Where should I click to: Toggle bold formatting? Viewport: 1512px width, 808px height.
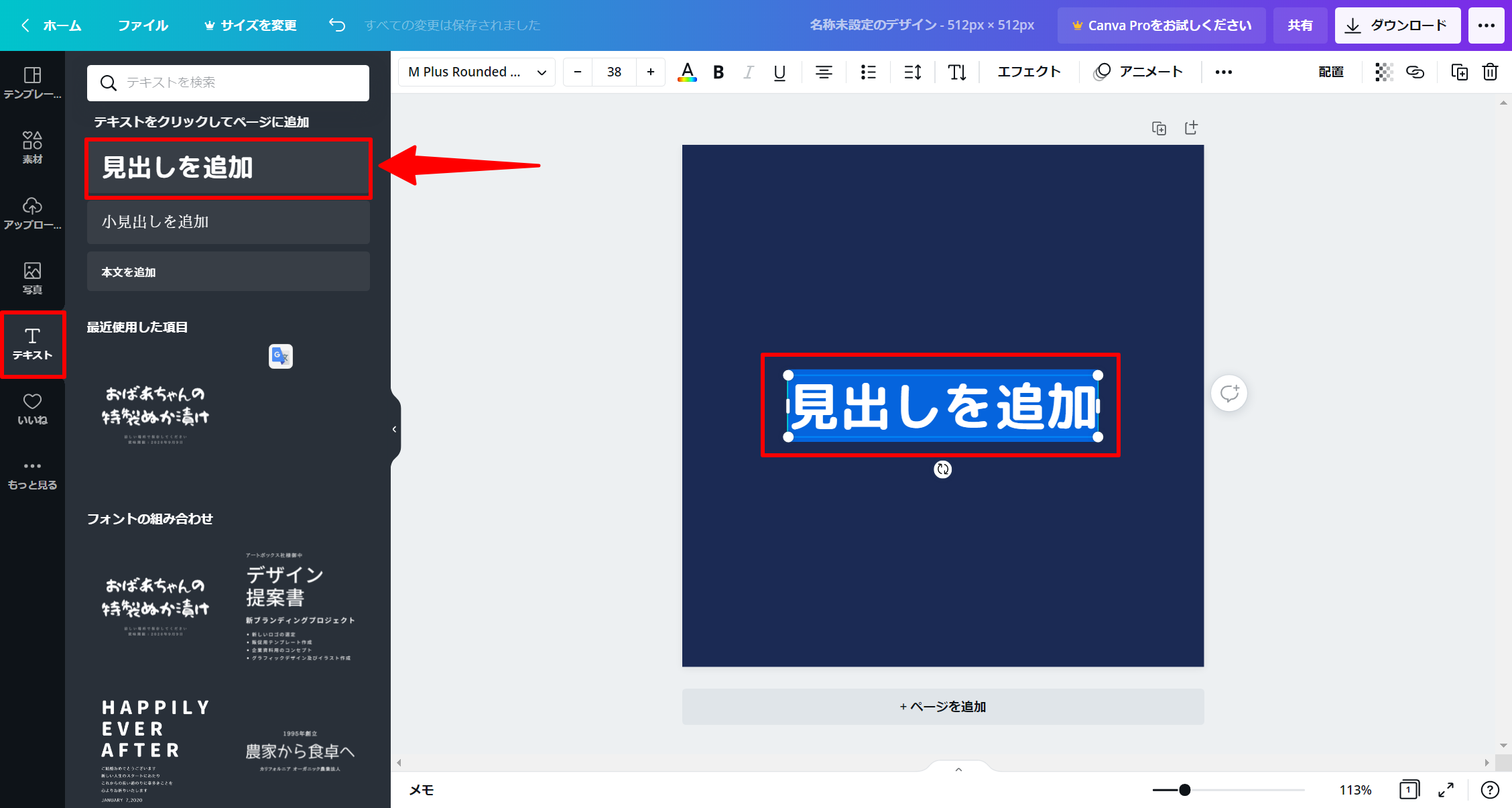pyautogui.click(x=718, y=72)
